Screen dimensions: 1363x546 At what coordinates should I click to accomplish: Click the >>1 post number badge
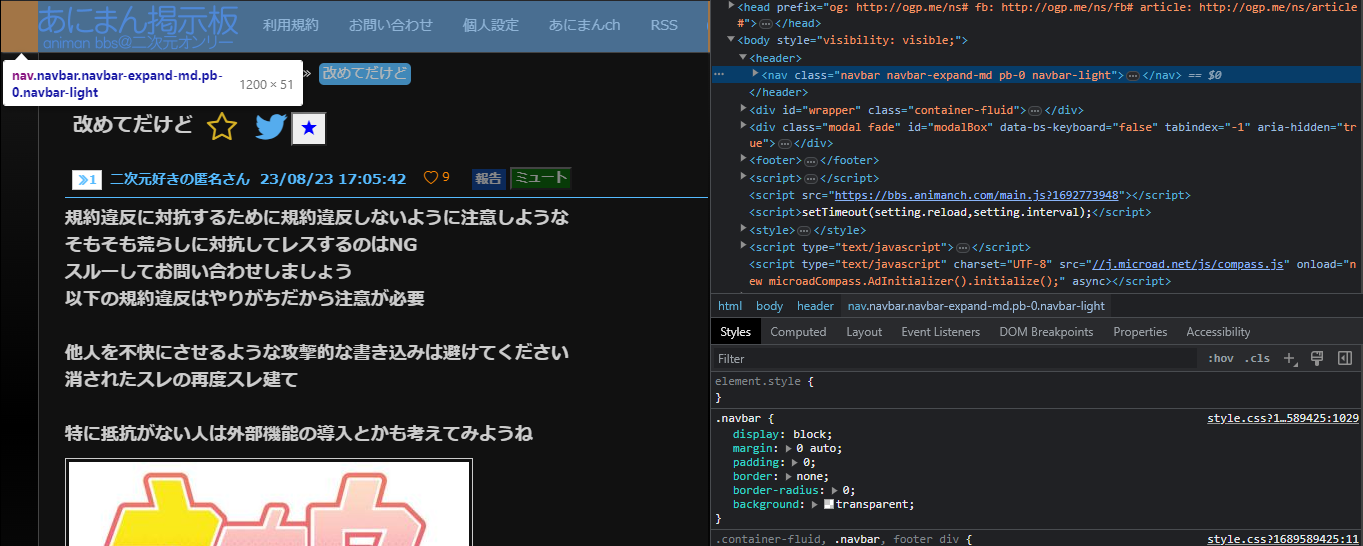(x=87, y=179)
